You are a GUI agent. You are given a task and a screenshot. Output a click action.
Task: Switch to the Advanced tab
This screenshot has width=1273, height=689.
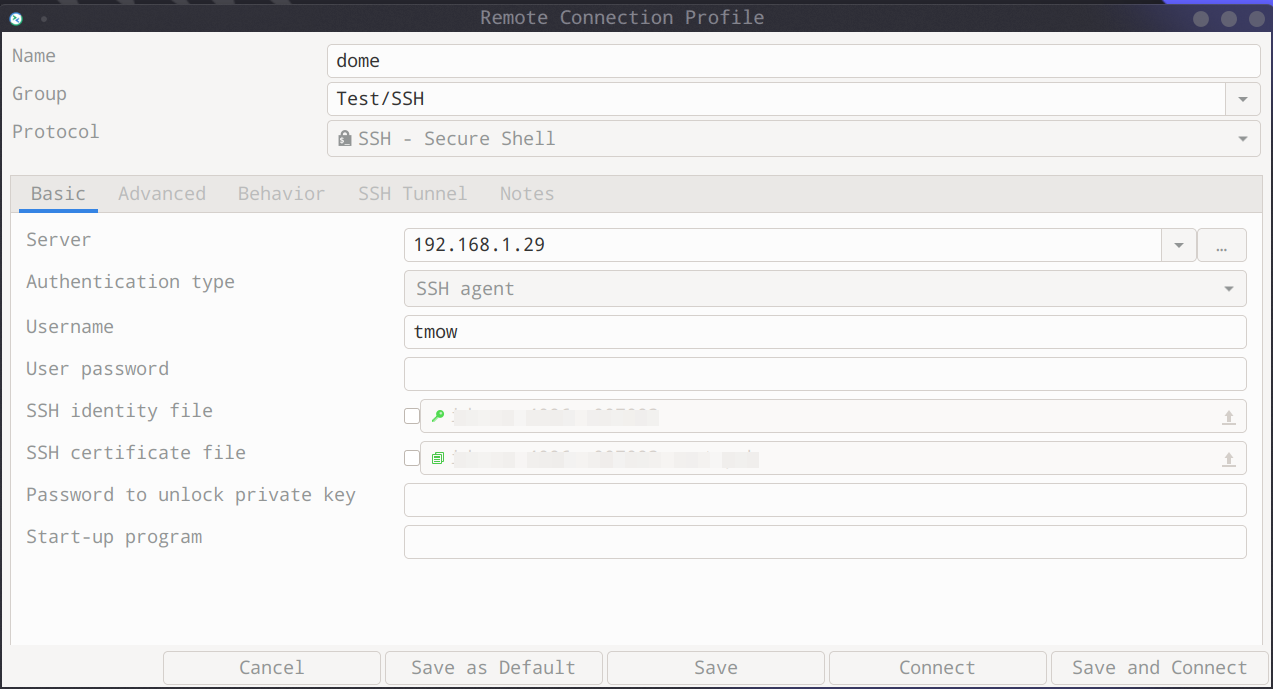162,194
